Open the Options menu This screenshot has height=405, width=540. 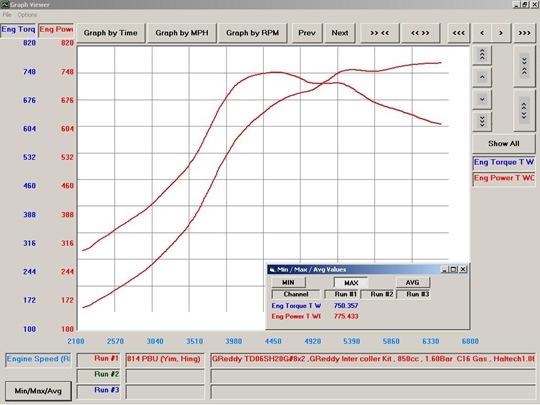click(27, 15)
